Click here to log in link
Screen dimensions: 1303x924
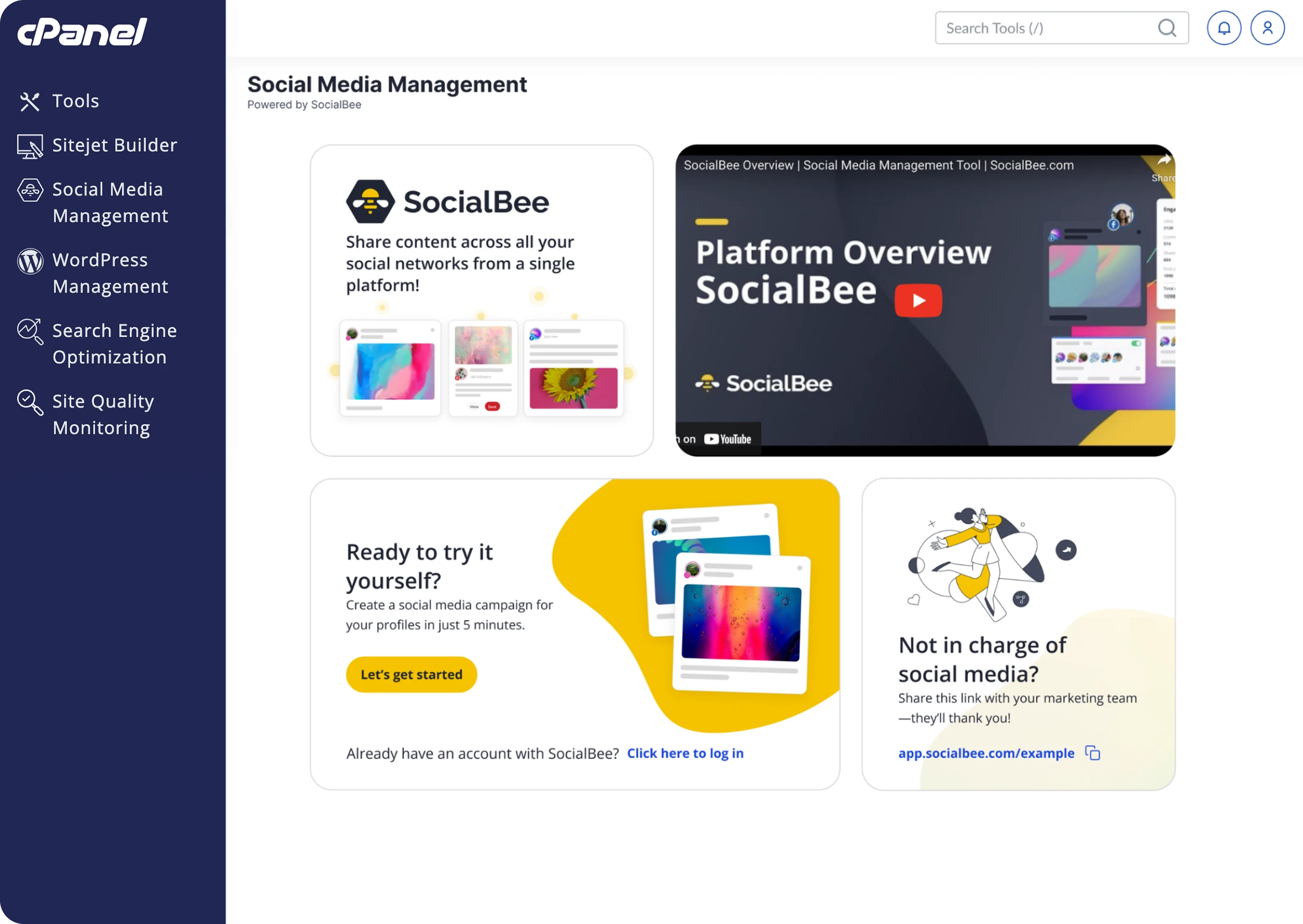[685, 753]
